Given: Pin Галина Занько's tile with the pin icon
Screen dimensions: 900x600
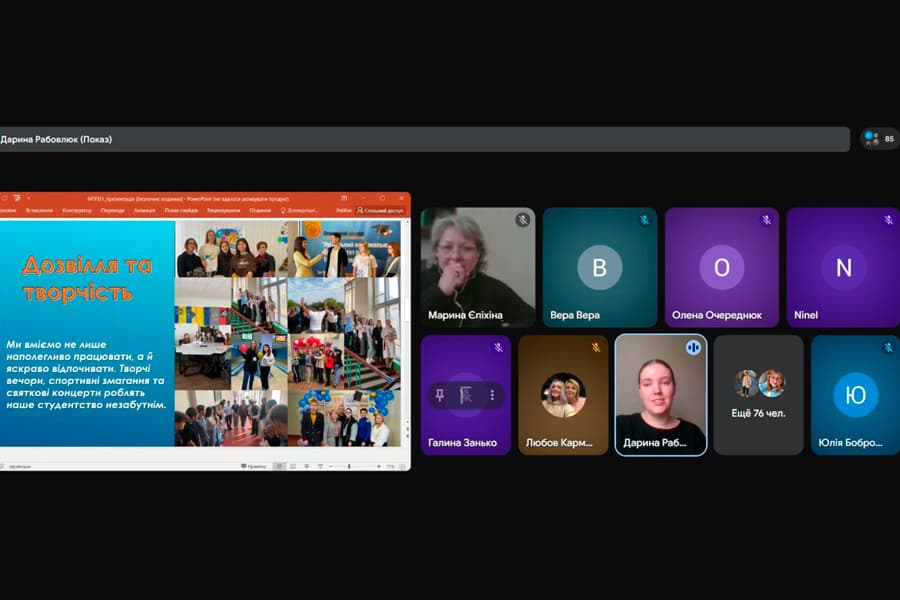Looking at the screenshot, I should tap(440, 395).
